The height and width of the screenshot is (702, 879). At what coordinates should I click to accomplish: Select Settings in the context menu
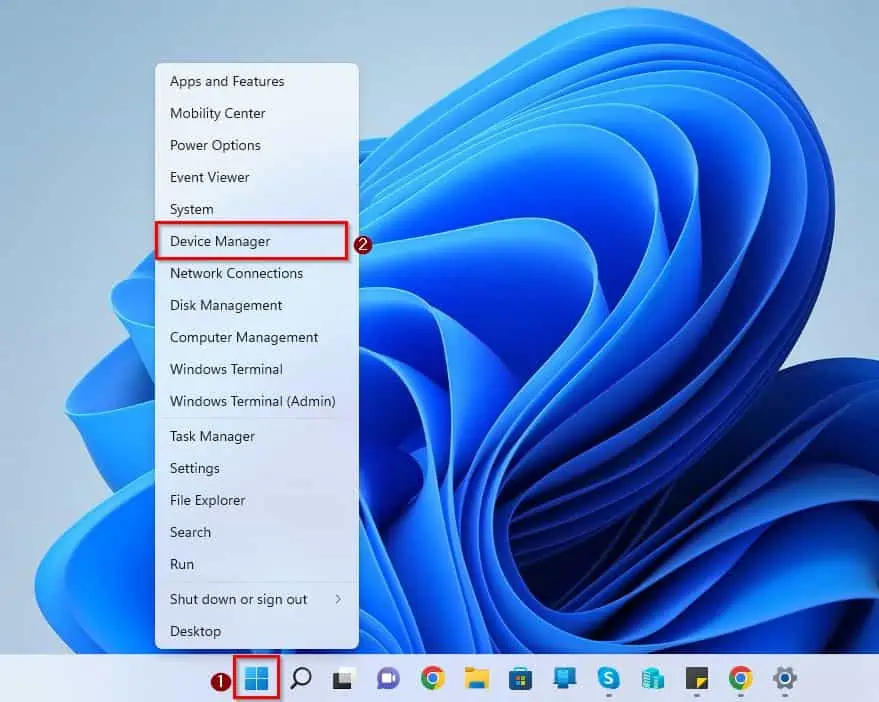click(x=257, y=468)
